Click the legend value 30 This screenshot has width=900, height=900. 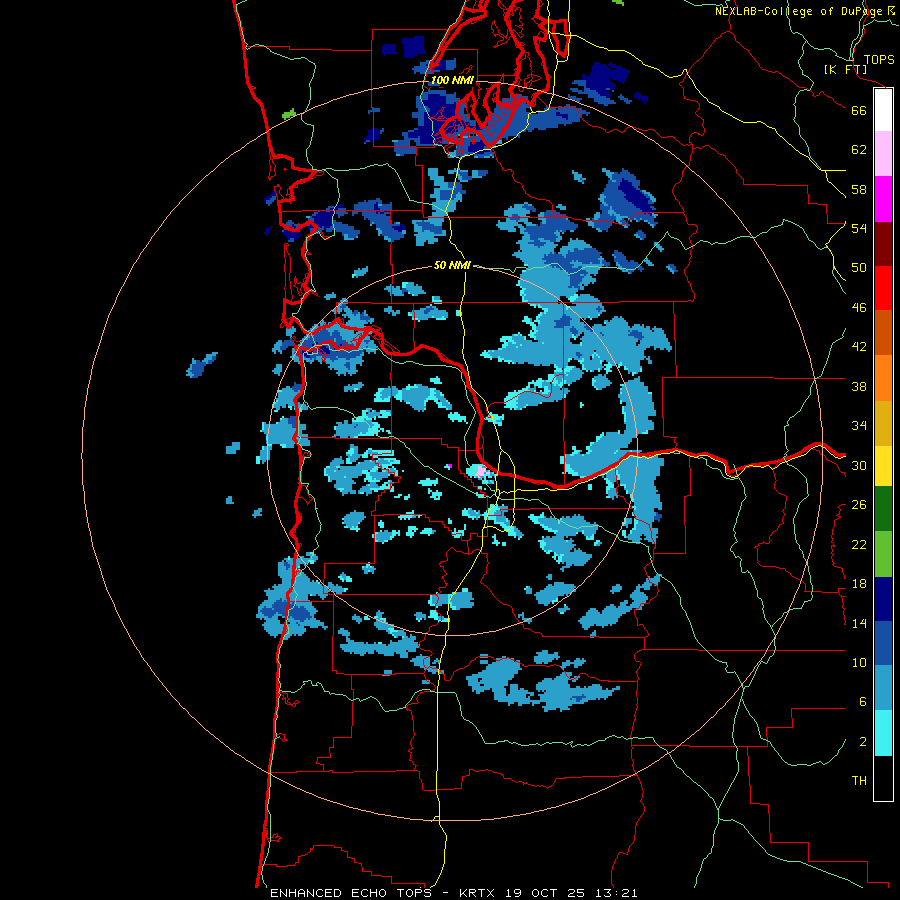coord(859,465)
